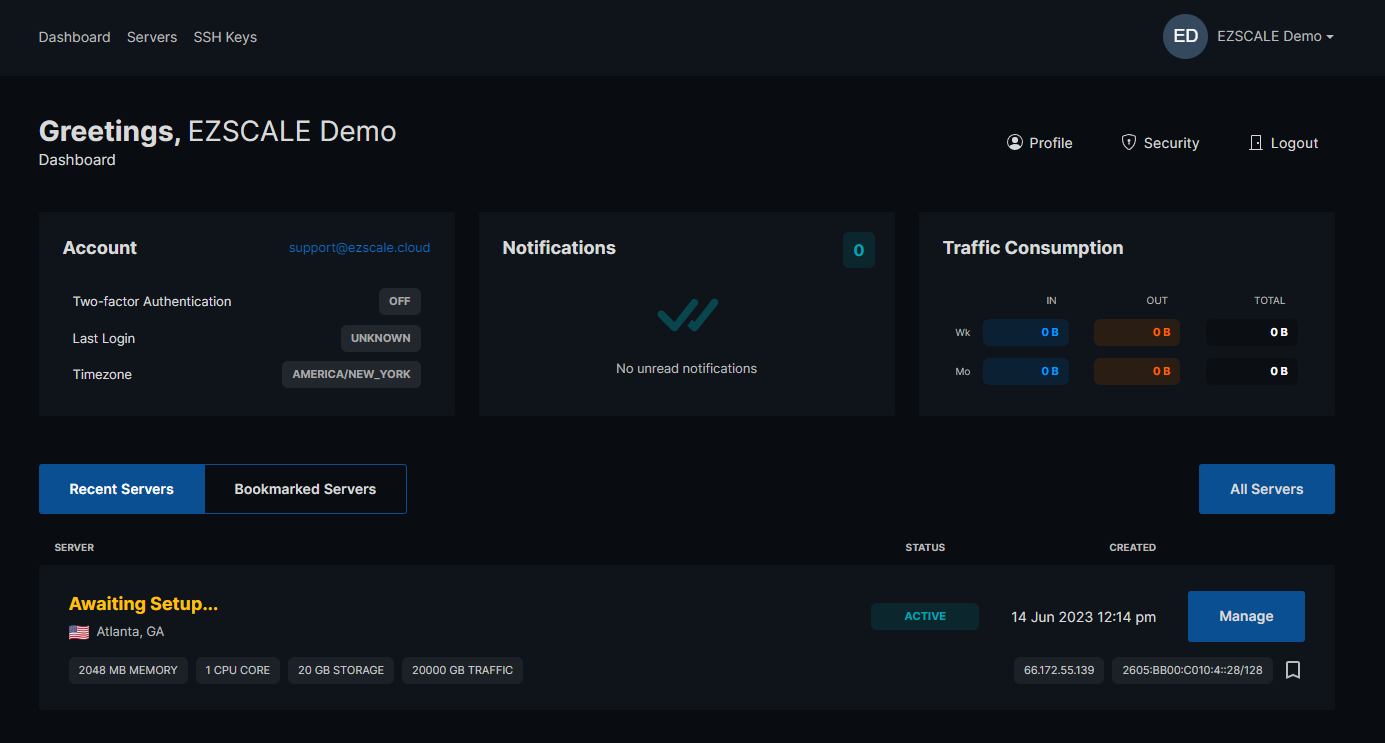Viewport: 1385px width, 743px height.
Task: Click the Last Login UNKNOWN badge
Action: 381,338
